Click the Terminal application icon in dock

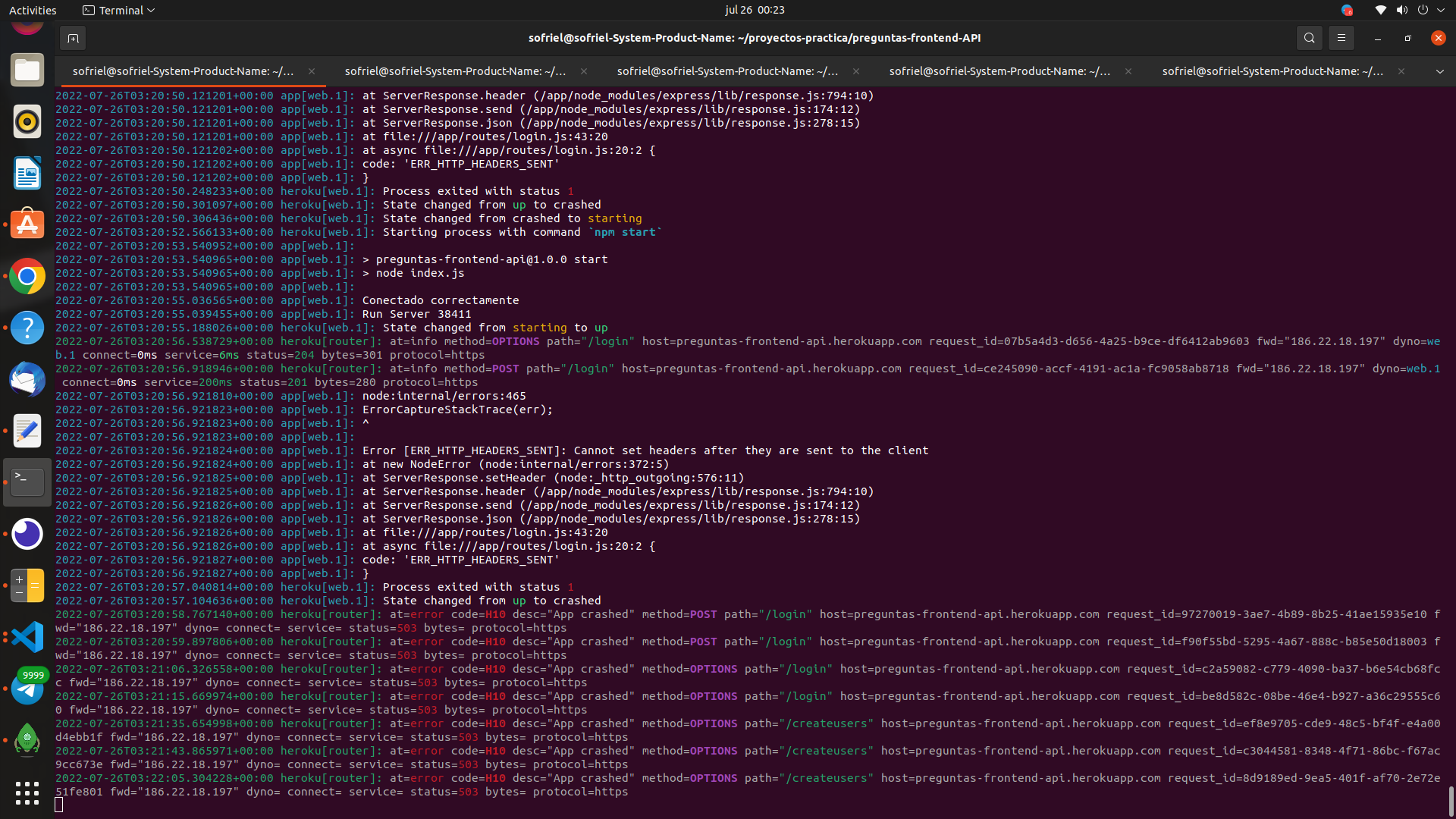[27, 482]
